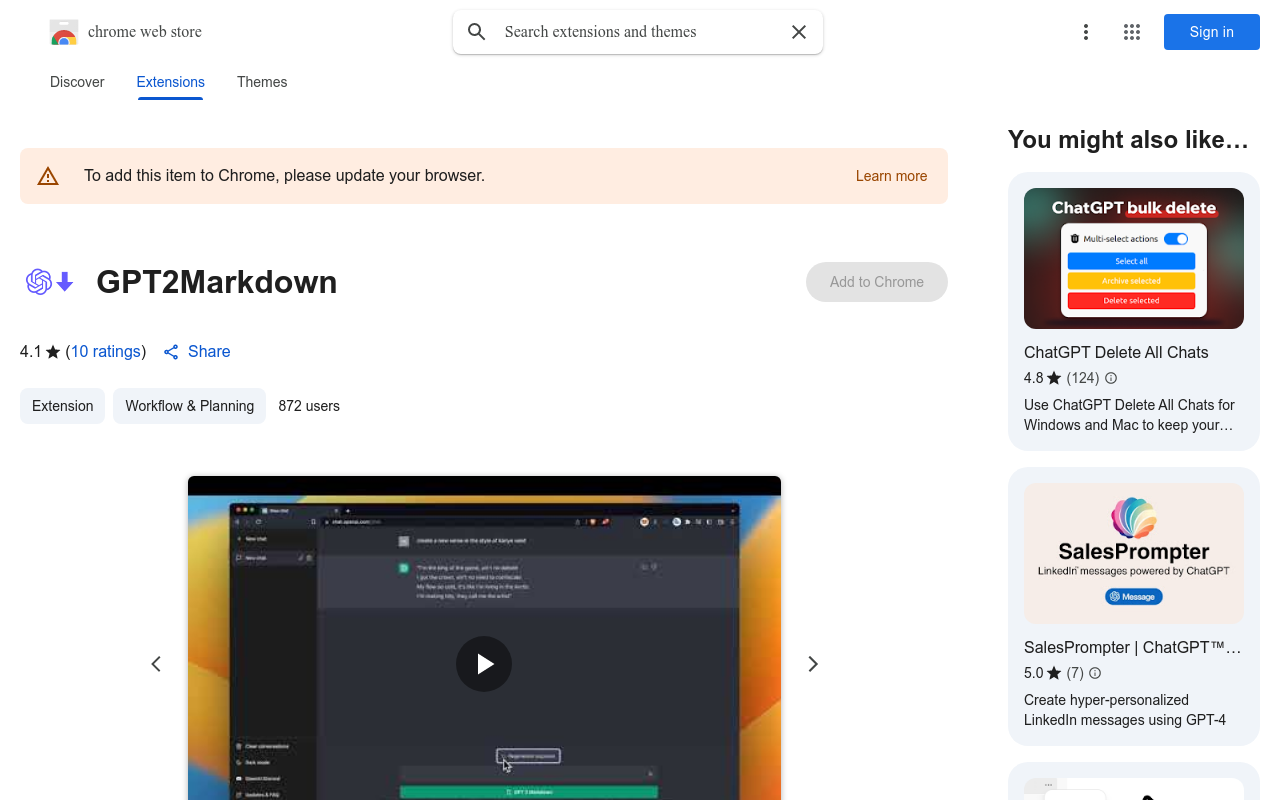The width and height of the screenshot is (1280, 800).
Task: Open the SalesPrompter | ChatGPT title
Action: click(1133, 647)
